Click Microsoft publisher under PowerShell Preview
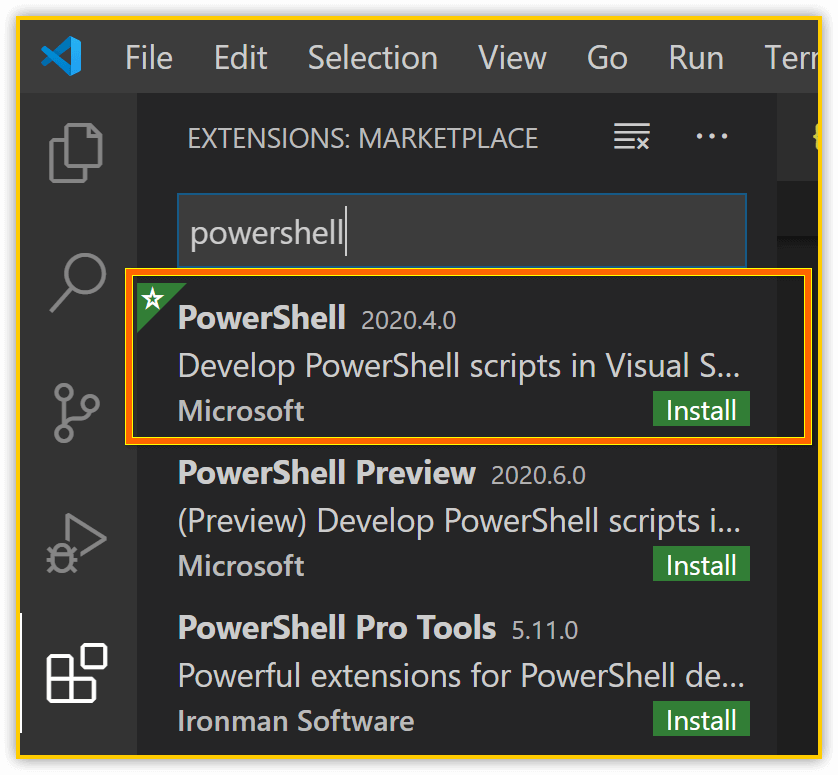The image size is (838, 775). click(241, 565)
